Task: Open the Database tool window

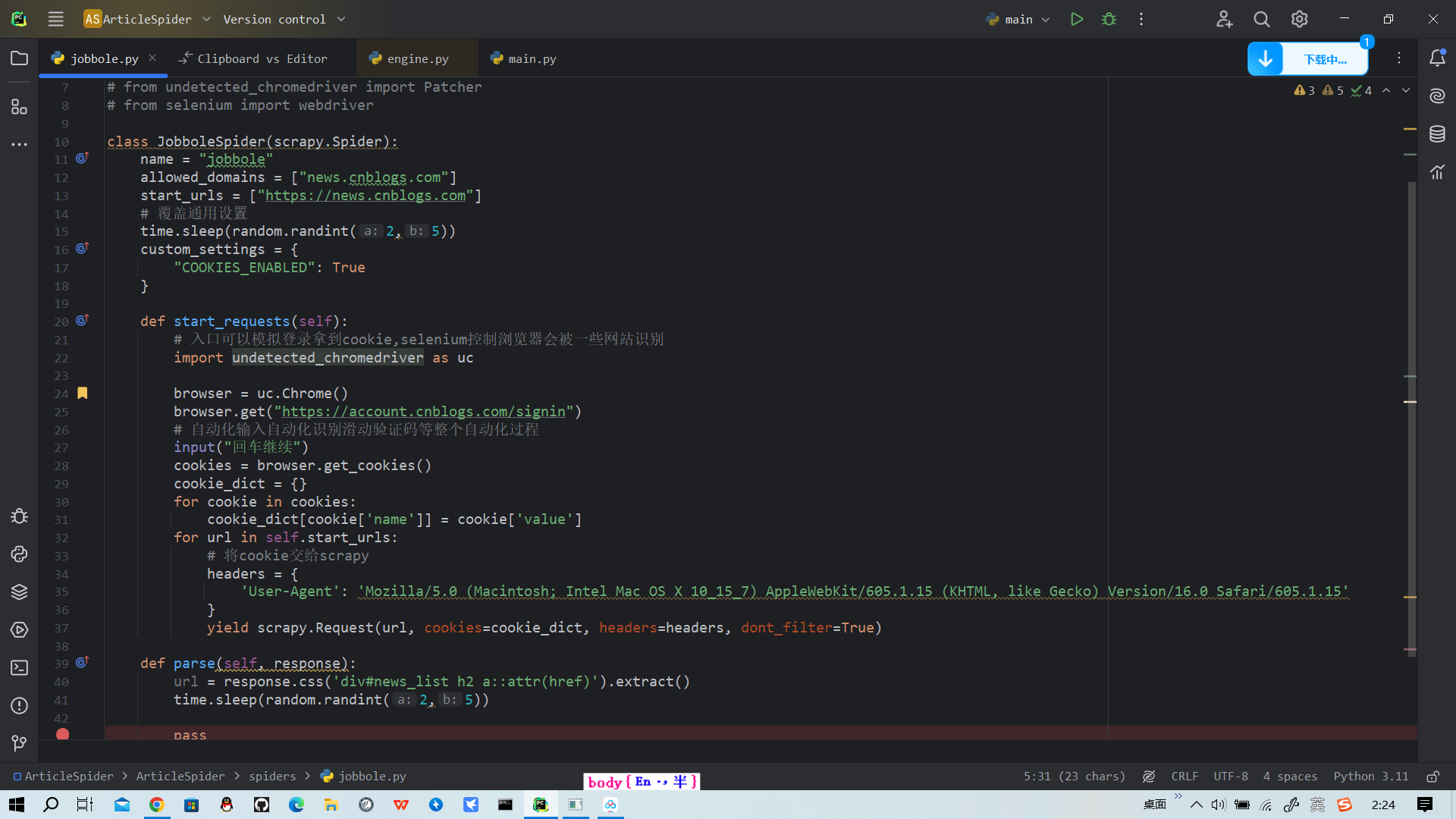Action: coord(1437,134)
